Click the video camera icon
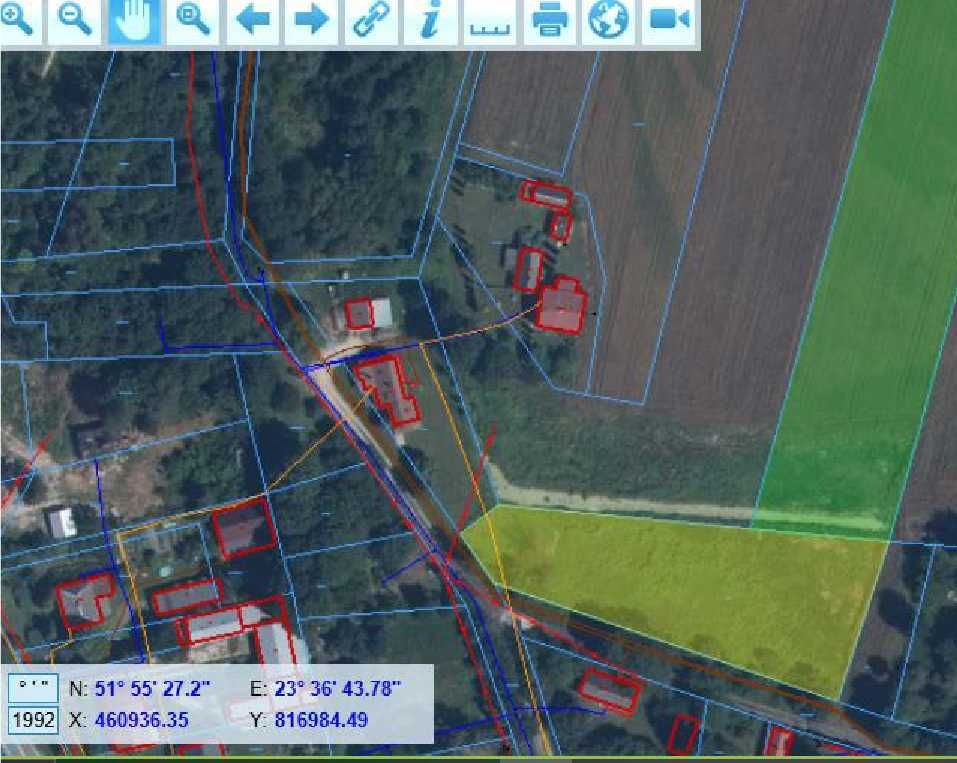This screenshot has height=763, width=957. (668, 21)
